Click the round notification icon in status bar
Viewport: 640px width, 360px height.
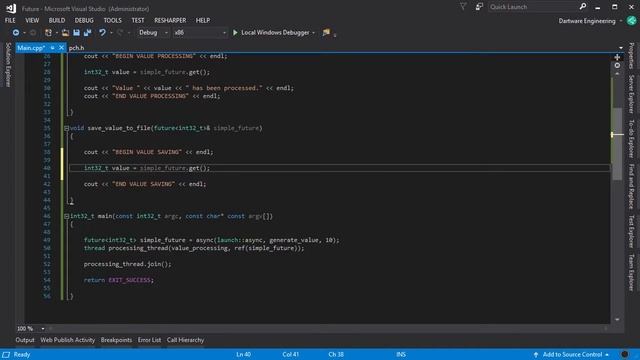[624, 354]
